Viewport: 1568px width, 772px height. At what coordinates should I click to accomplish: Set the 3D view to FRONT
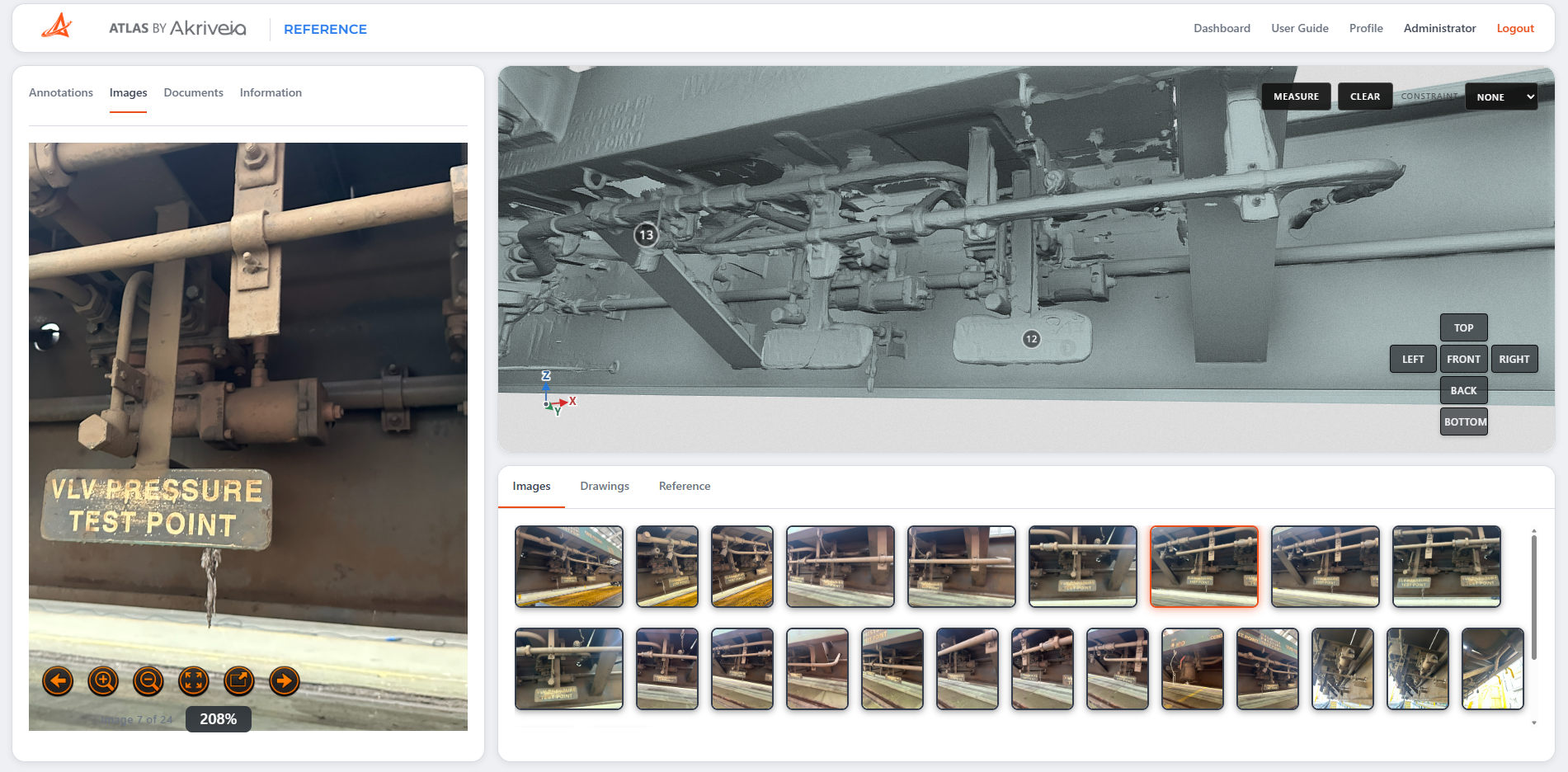click(x=1464, y=359)
